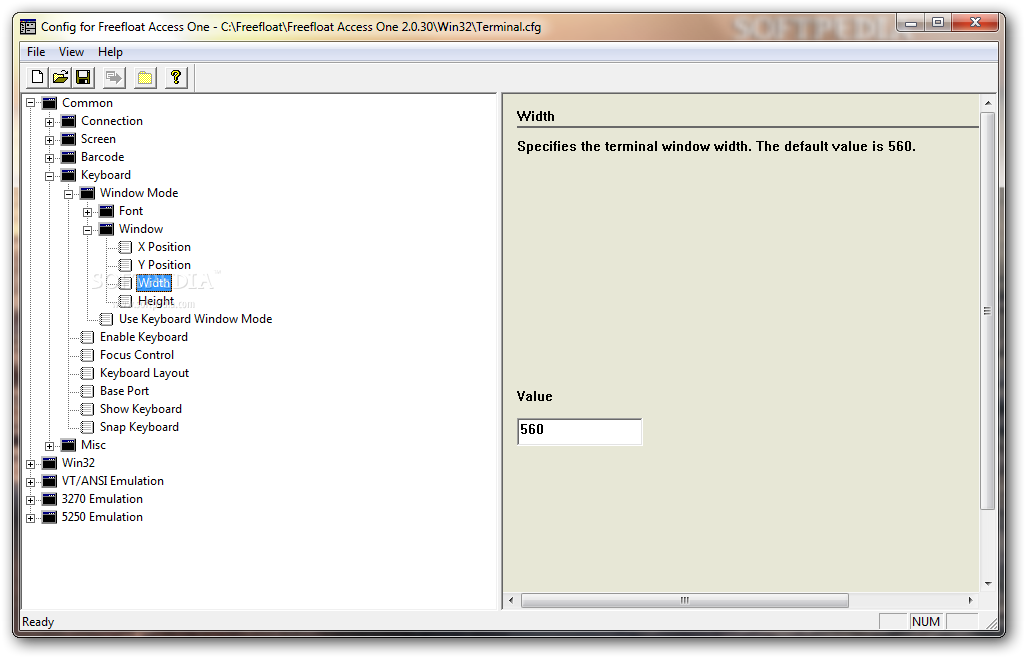Collapse the Common tree node
The image size is (1026, 658).
pos(30,103)
